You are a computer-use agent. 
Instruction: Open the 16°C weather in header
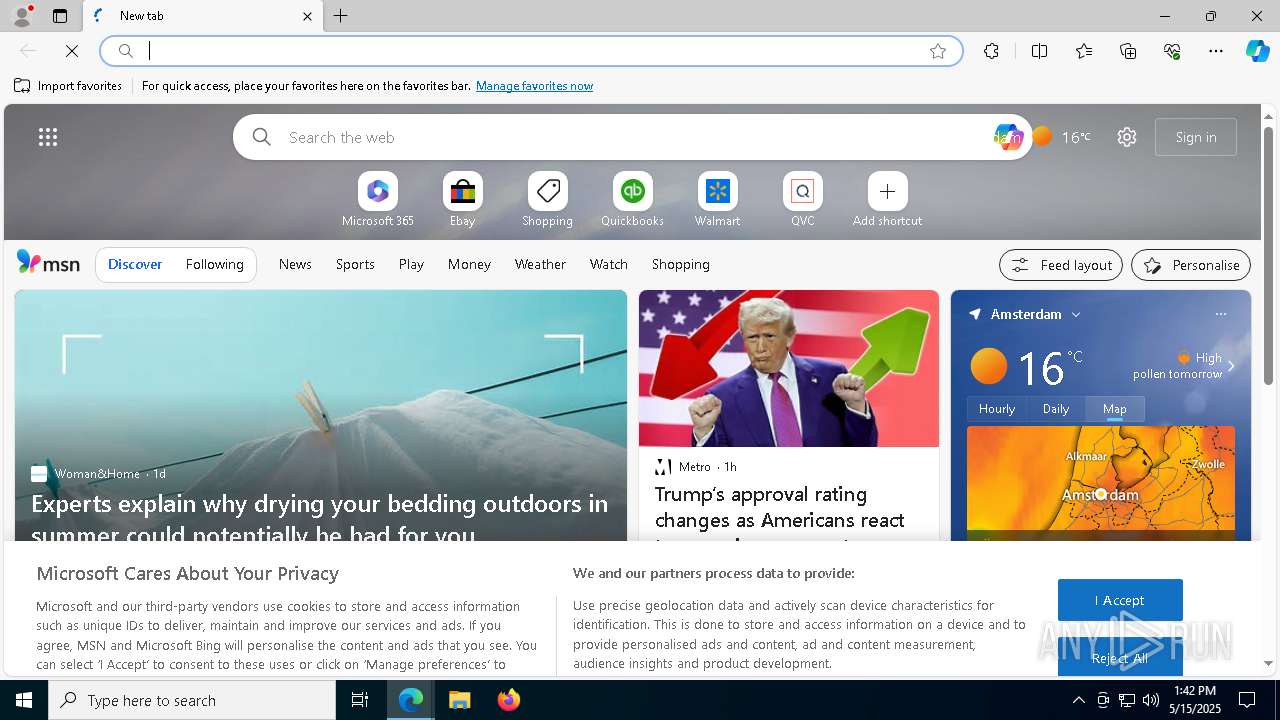coord(1062,137)
